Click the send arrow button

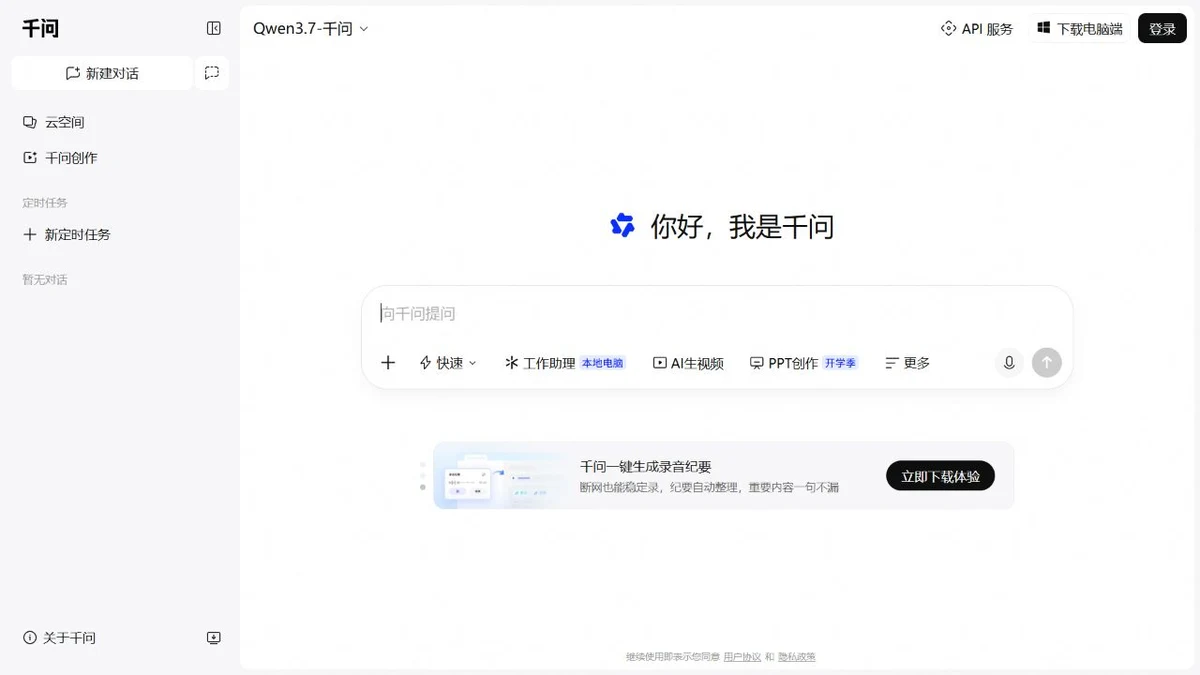tap(1047, 363)
